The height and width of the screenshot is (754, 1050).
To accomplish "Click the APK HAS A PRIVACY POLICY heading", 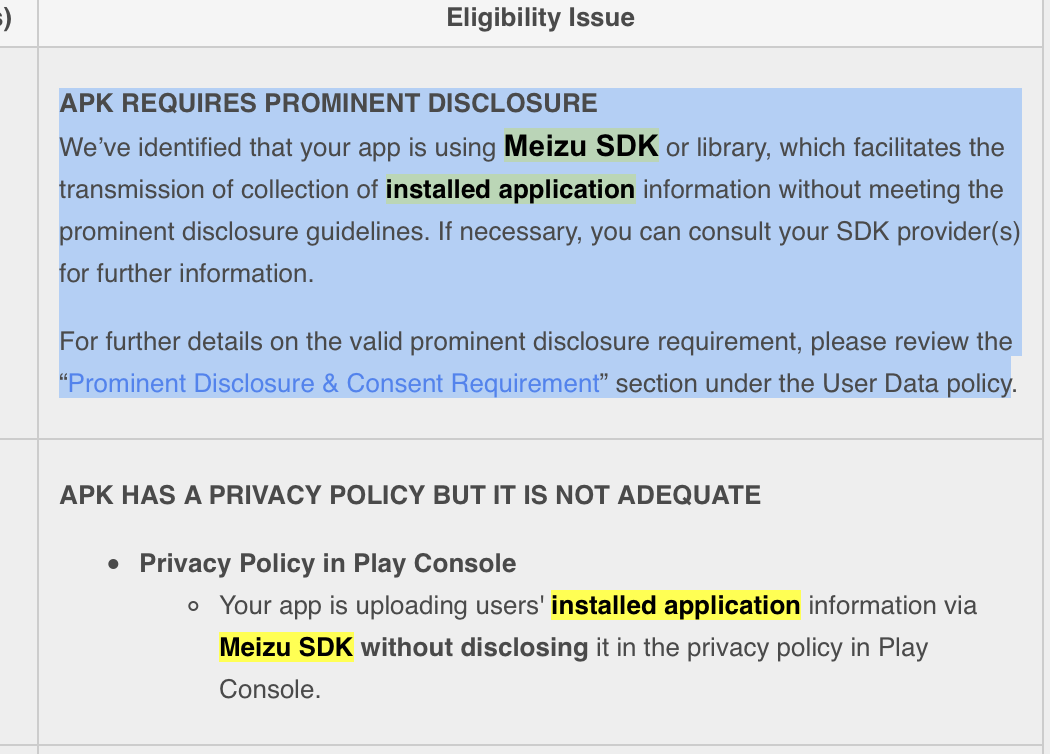I will click(x=410, y=496).
